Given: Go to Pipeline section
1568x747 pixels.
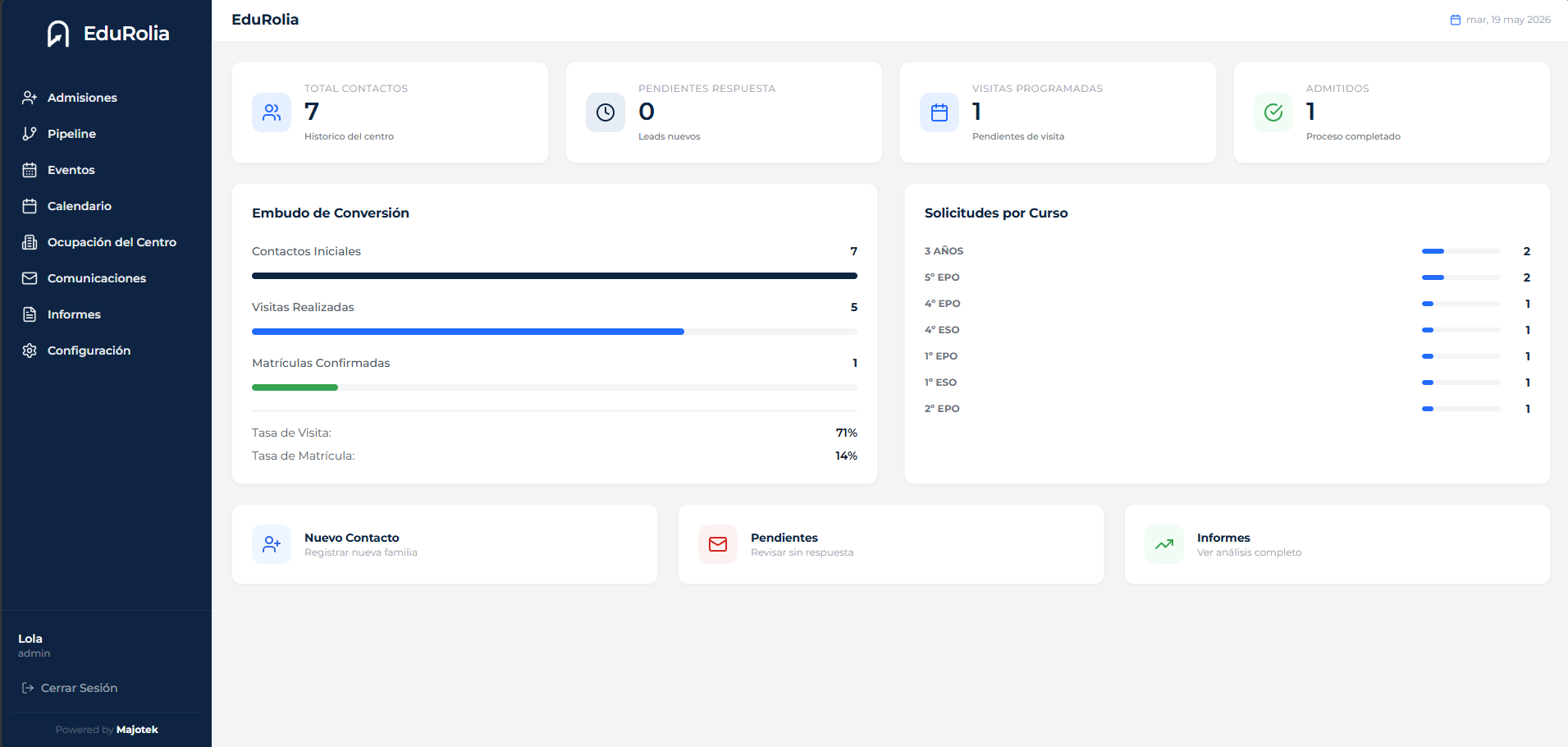Looking at the screenshot, I should pyautogui.click(x=106, y=134).
